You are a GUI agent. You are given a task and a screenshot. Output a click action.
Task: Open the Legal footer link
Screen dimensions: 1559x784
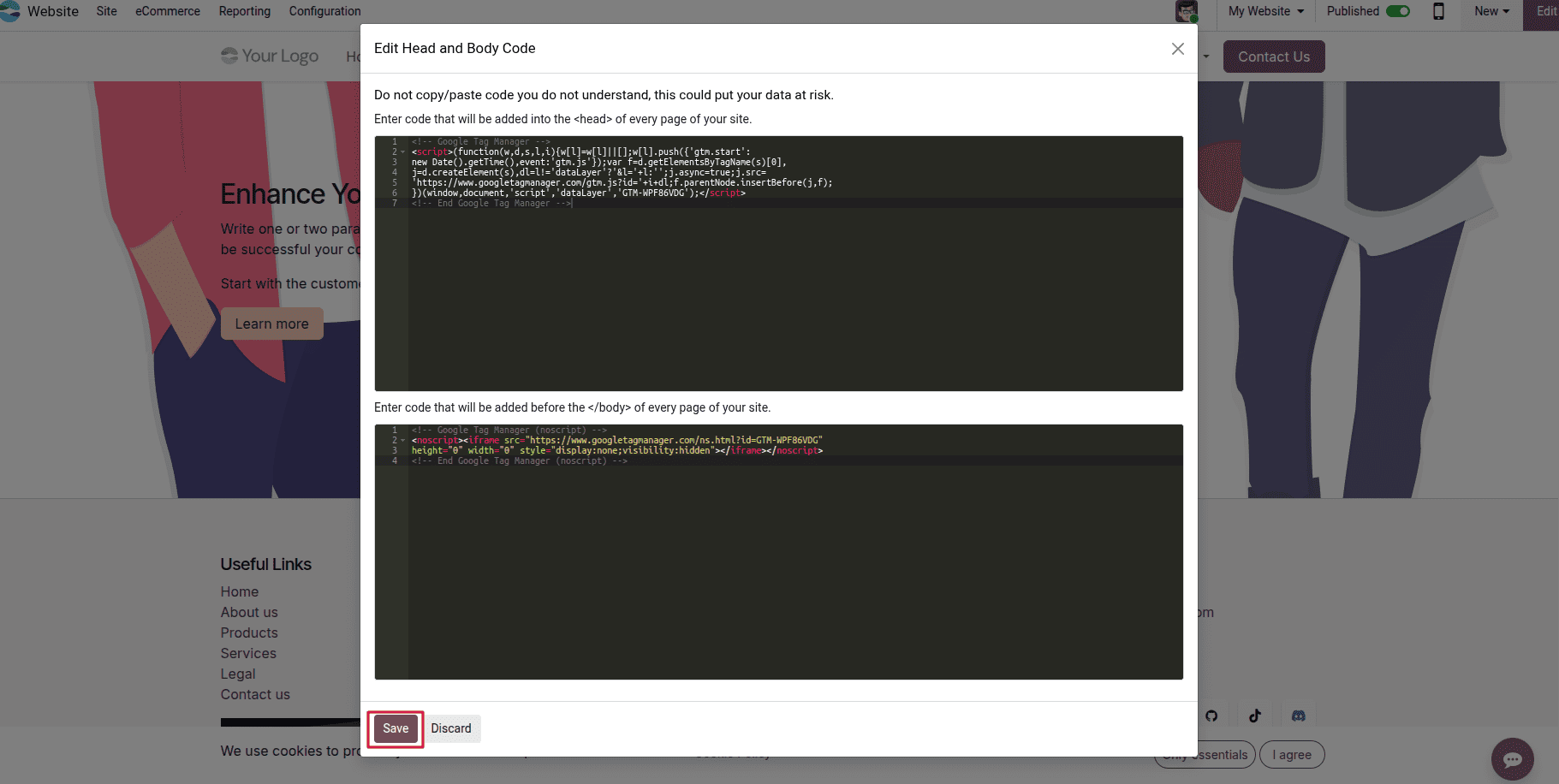[x=238, y=674]
